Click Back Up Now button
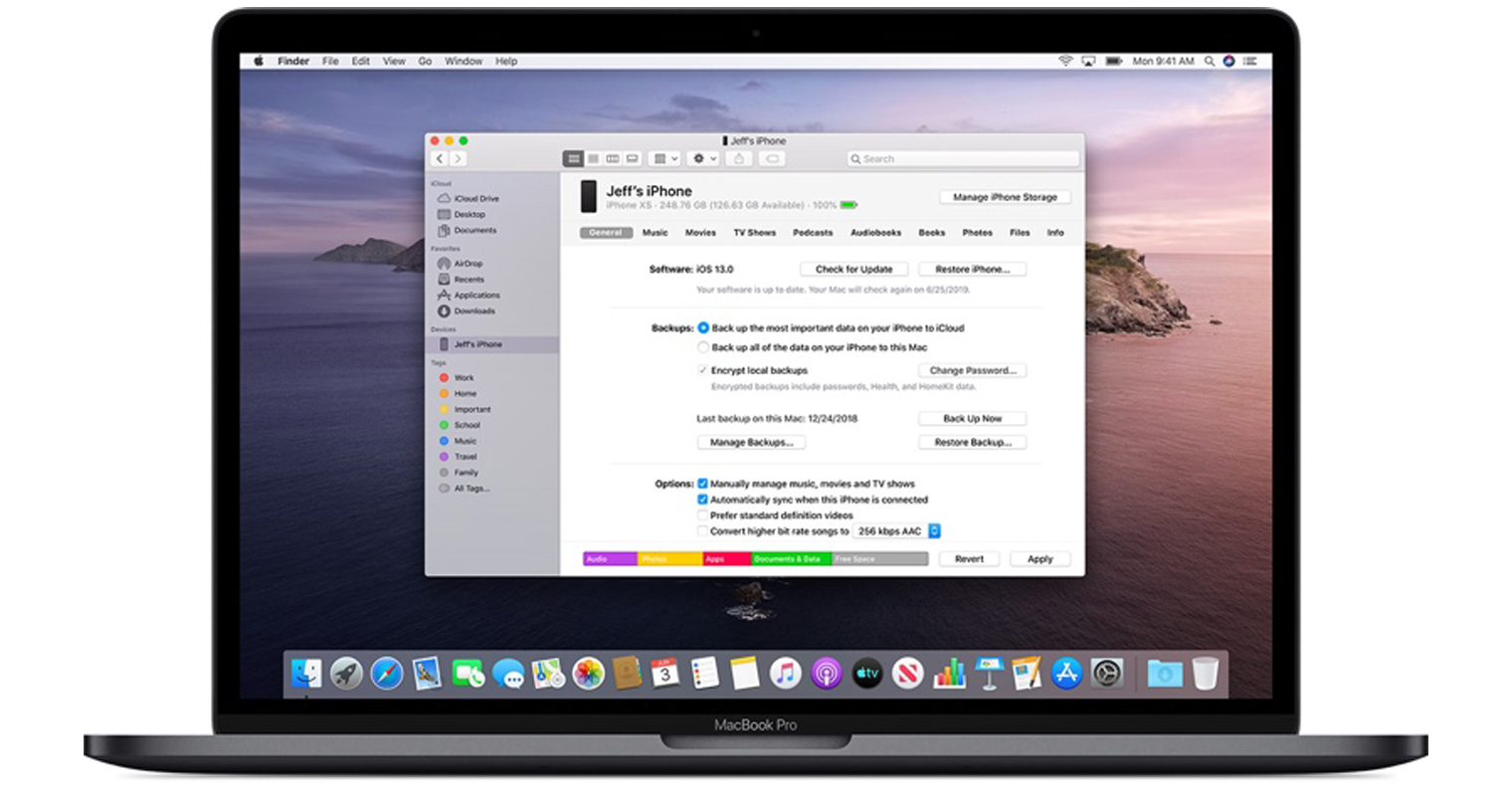 tap(972, 419)
